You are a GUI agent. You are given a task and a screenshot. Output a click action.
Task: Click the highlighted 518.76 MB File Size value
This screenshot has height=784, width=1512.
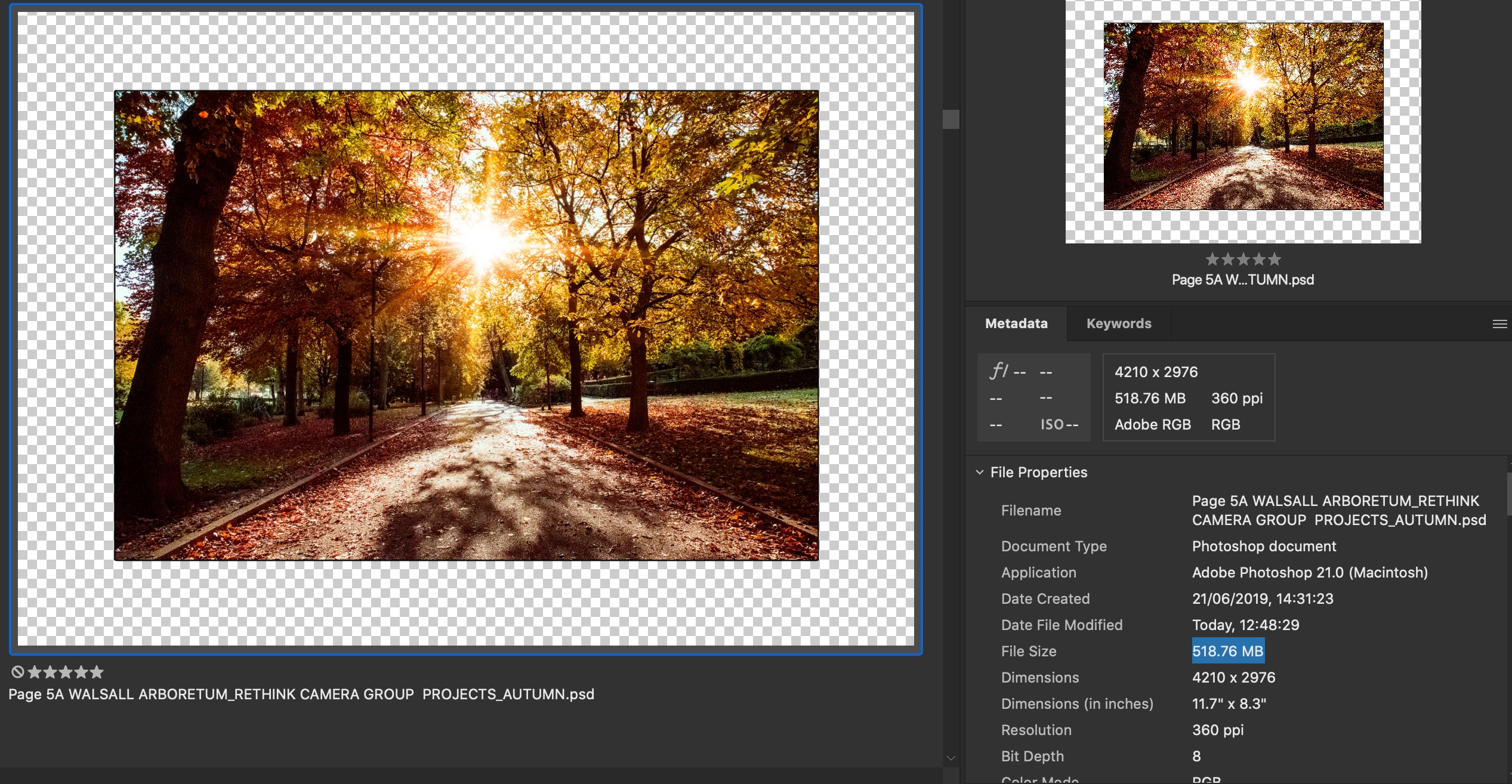(x=1227, y=651)
